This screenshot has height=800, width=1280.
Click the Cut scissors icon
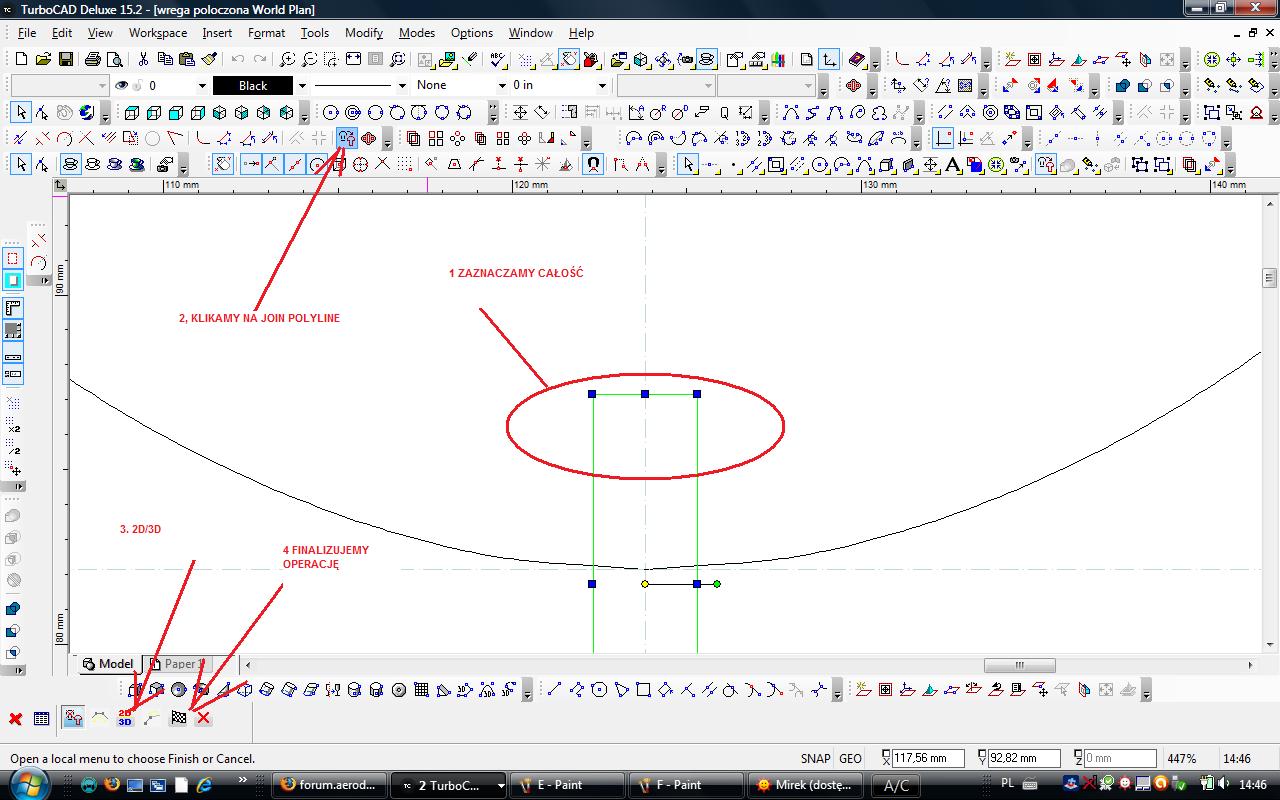(x=143, y=60)
